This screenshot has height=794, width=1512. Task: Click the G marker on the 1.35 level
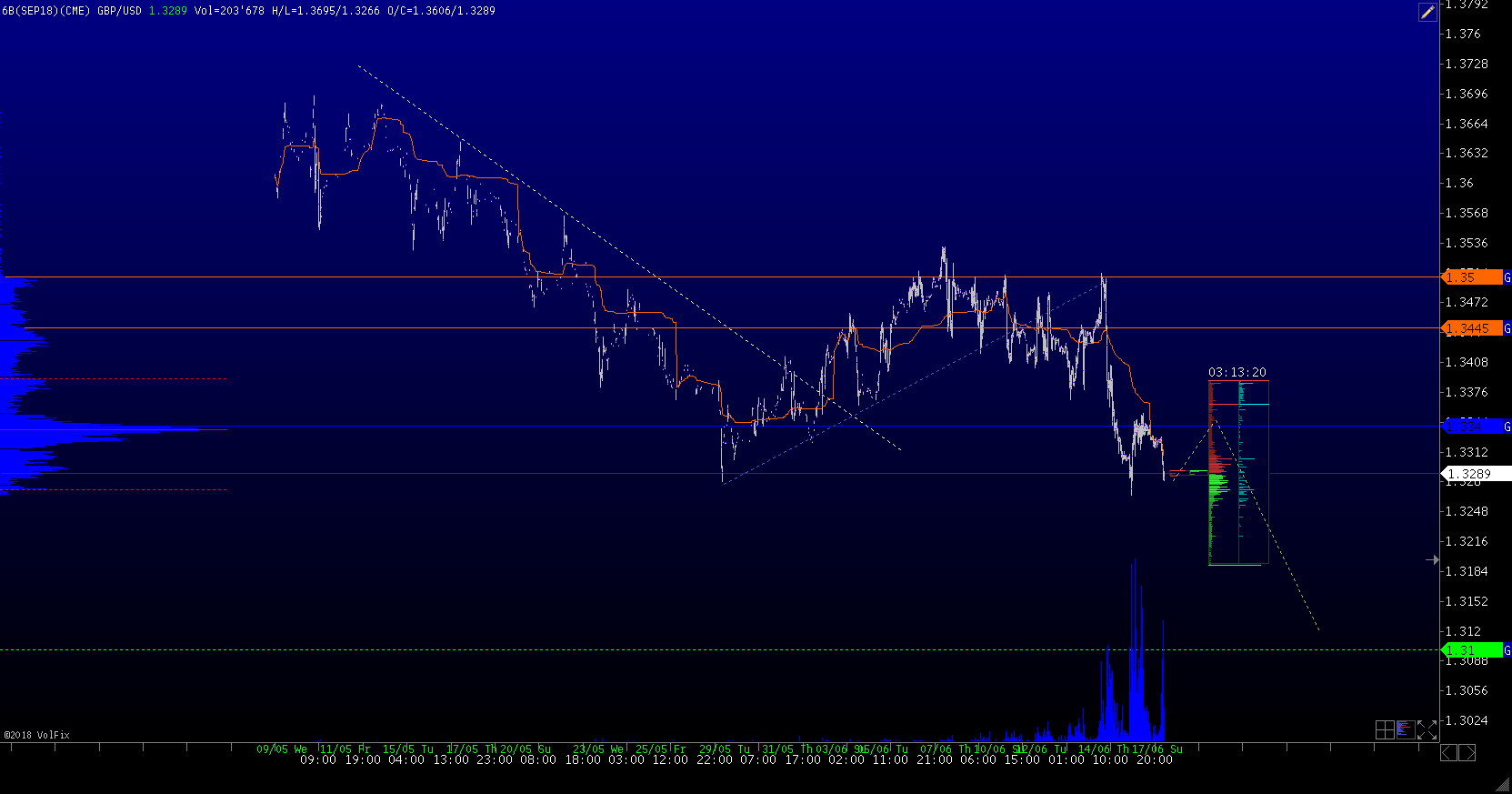click(x=1507, y=277)
